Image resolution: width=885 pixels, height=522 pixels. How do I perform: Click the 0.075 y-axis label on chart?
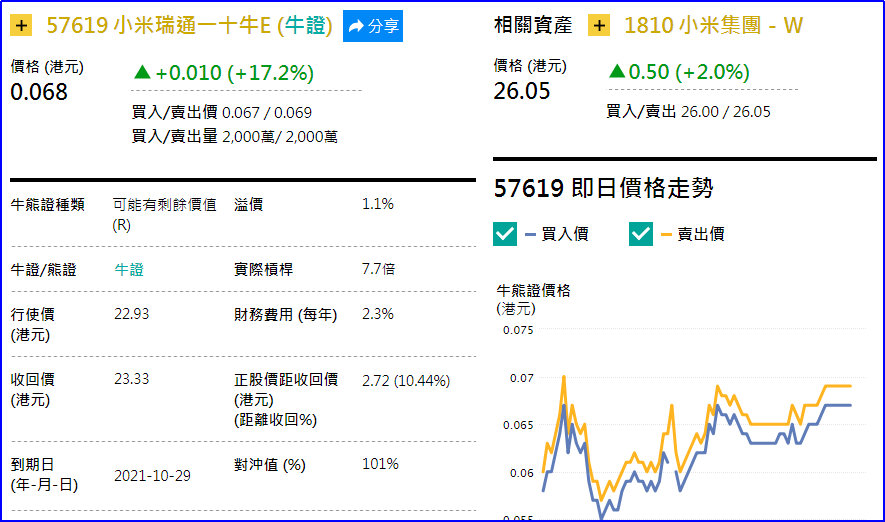coord(518,330)
